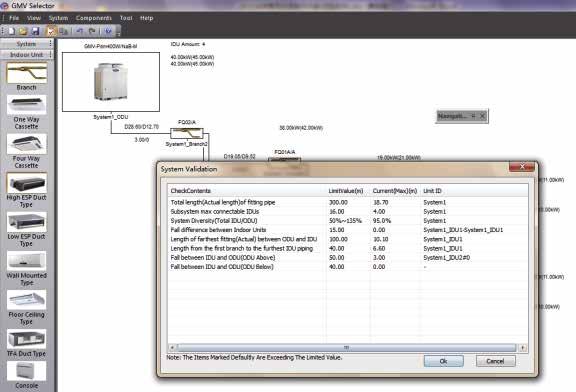Click the System1_IDU2#0 unit ID cell
Screen dimensions: 576x392
pos(446,258)
